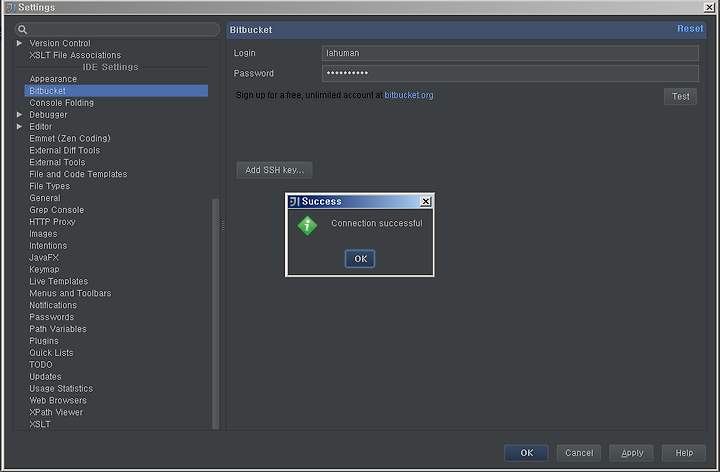Open Plugins settings

44,341
